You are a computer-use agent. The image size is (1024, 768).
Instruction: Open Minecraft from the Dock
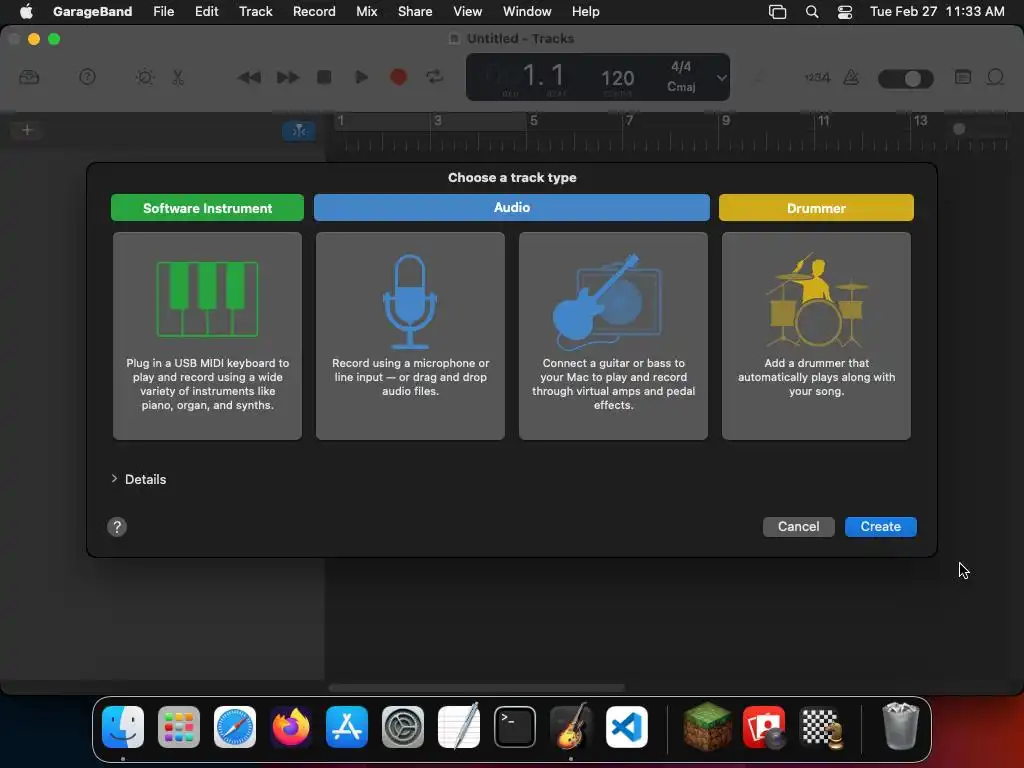click(708, 726)
